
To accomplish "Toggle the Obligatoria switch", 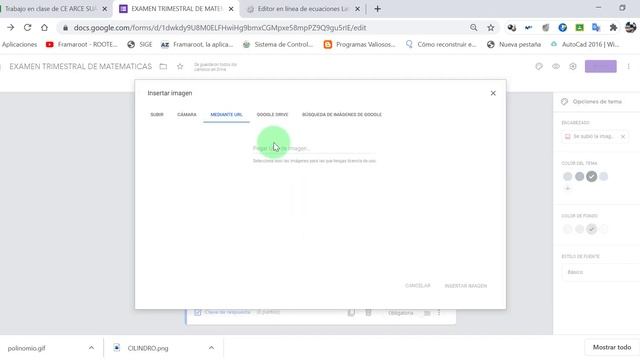I will tap(427, 313).
